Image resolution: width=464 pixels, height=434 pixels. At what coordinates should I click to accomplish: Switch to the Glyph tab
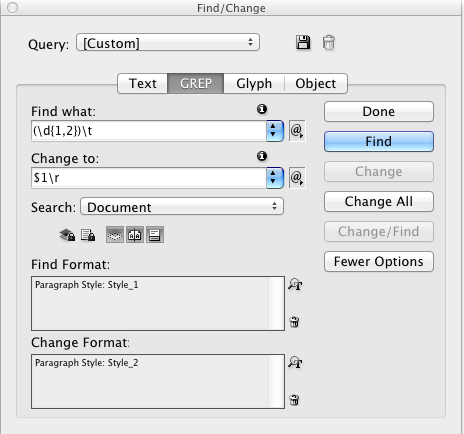[x=254, y=83]
